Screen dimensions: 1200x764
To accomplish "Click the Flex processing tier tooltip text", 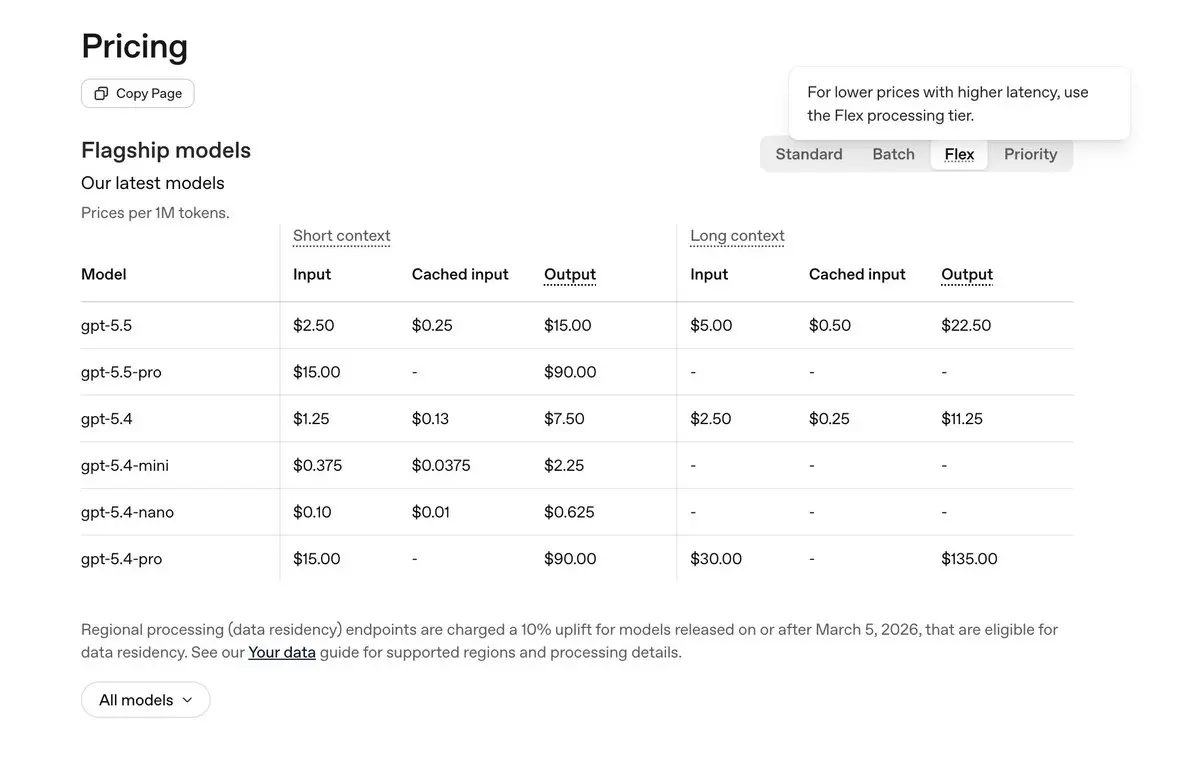I will pos(948,104).
